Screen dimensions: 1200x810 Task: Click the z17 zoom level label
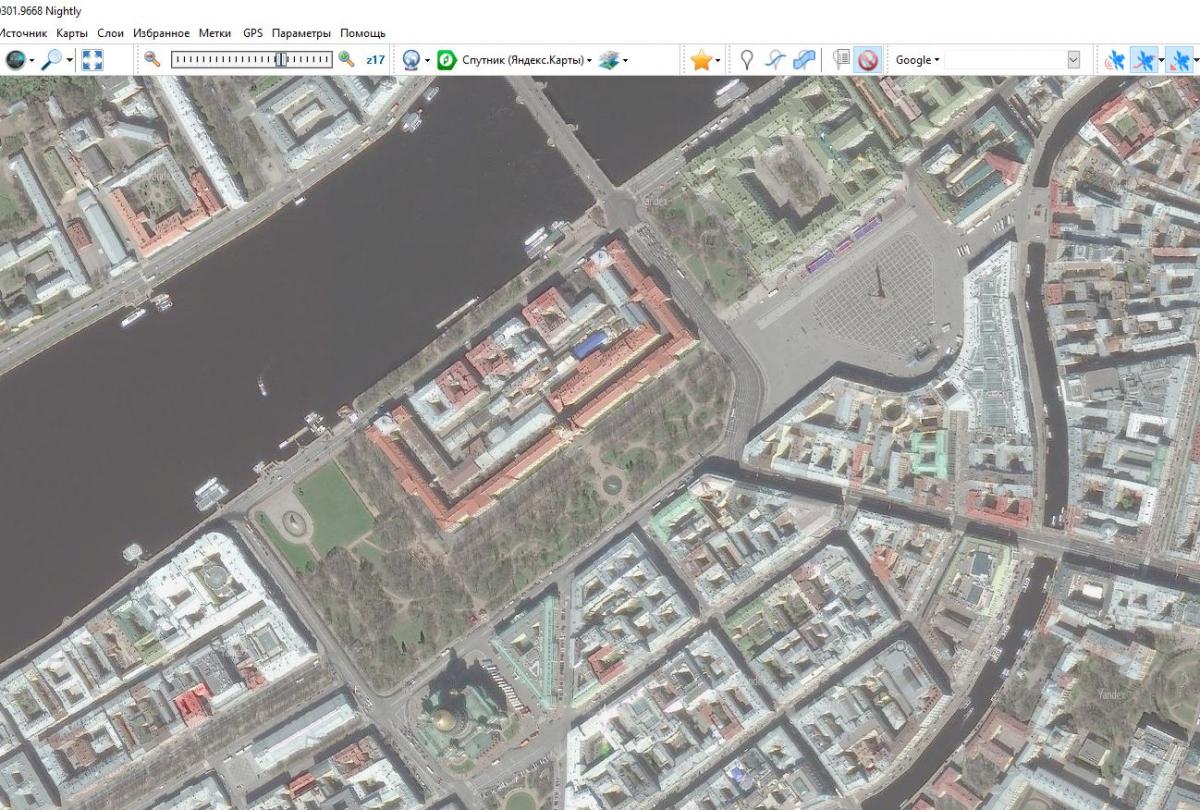(375, 60)
